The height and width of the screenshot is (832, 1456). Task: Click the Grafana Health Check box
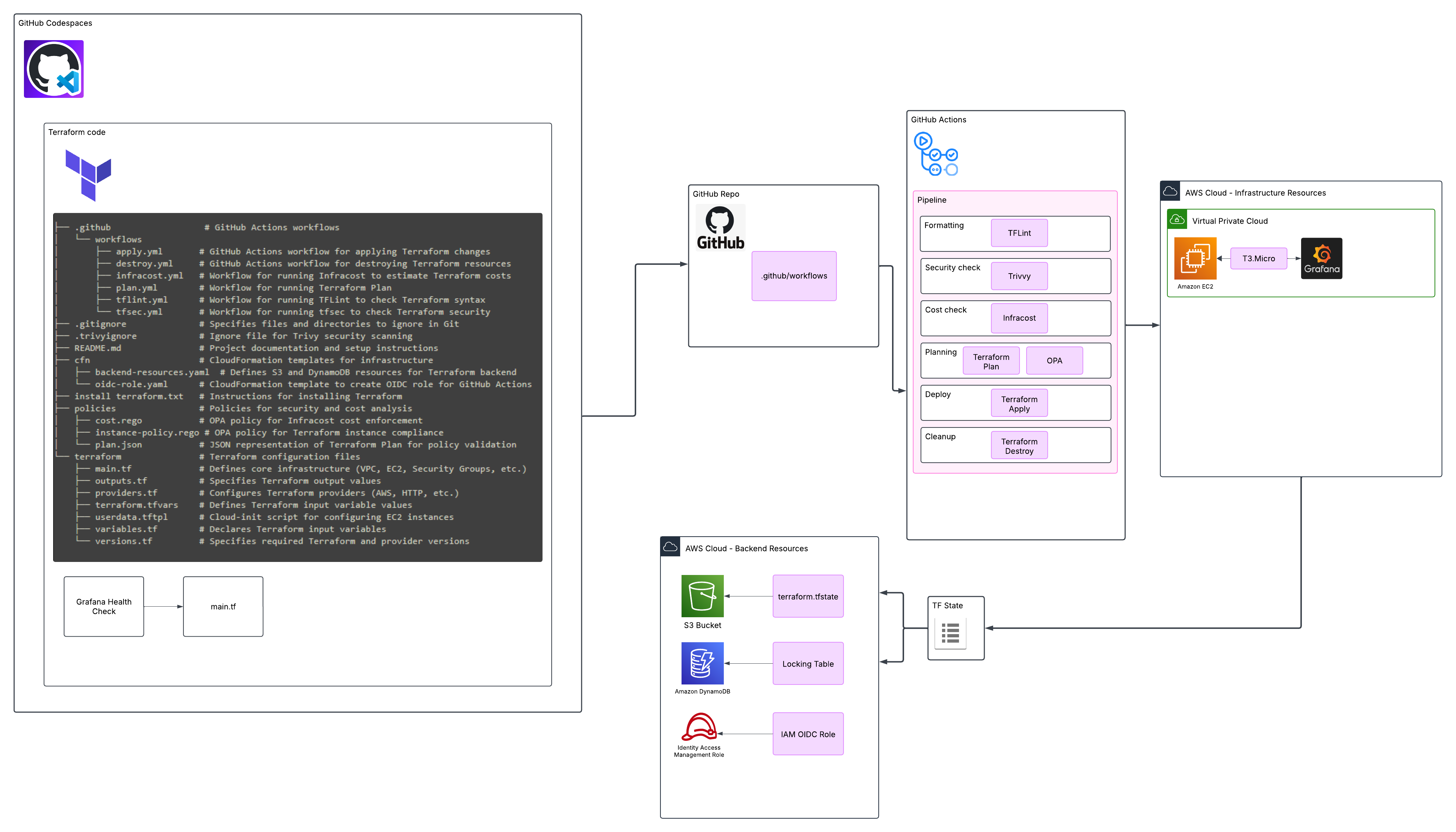(x=103, y=606)
